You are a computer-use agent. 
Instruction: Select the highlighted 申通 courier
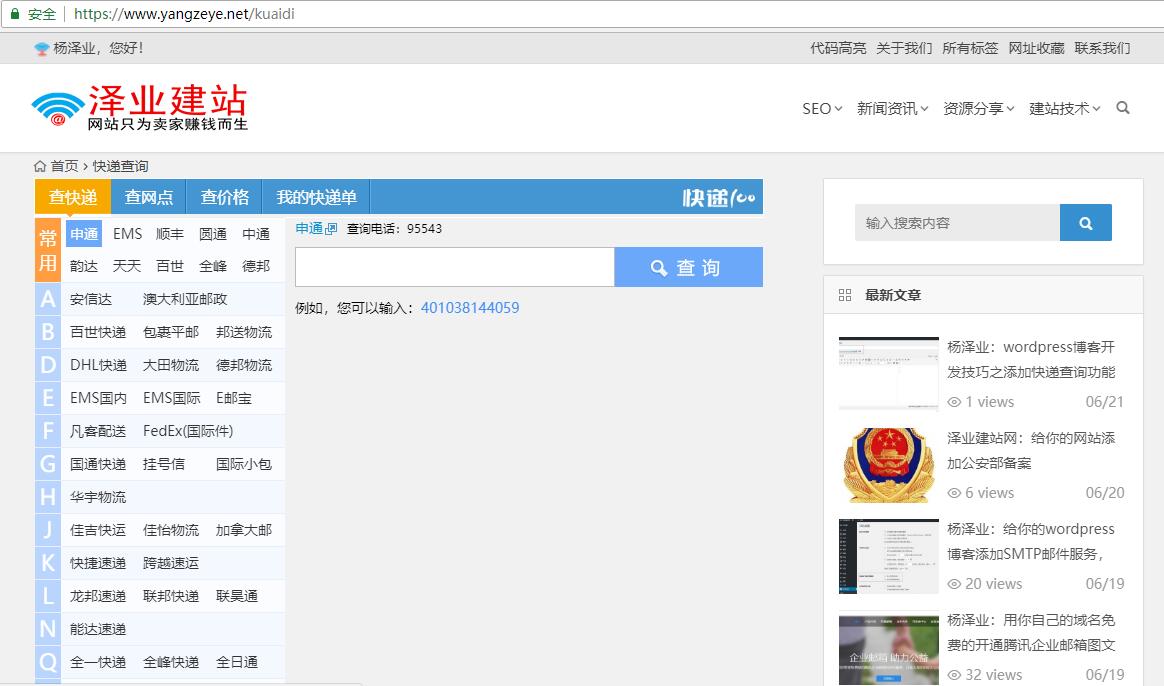[84, 234]
